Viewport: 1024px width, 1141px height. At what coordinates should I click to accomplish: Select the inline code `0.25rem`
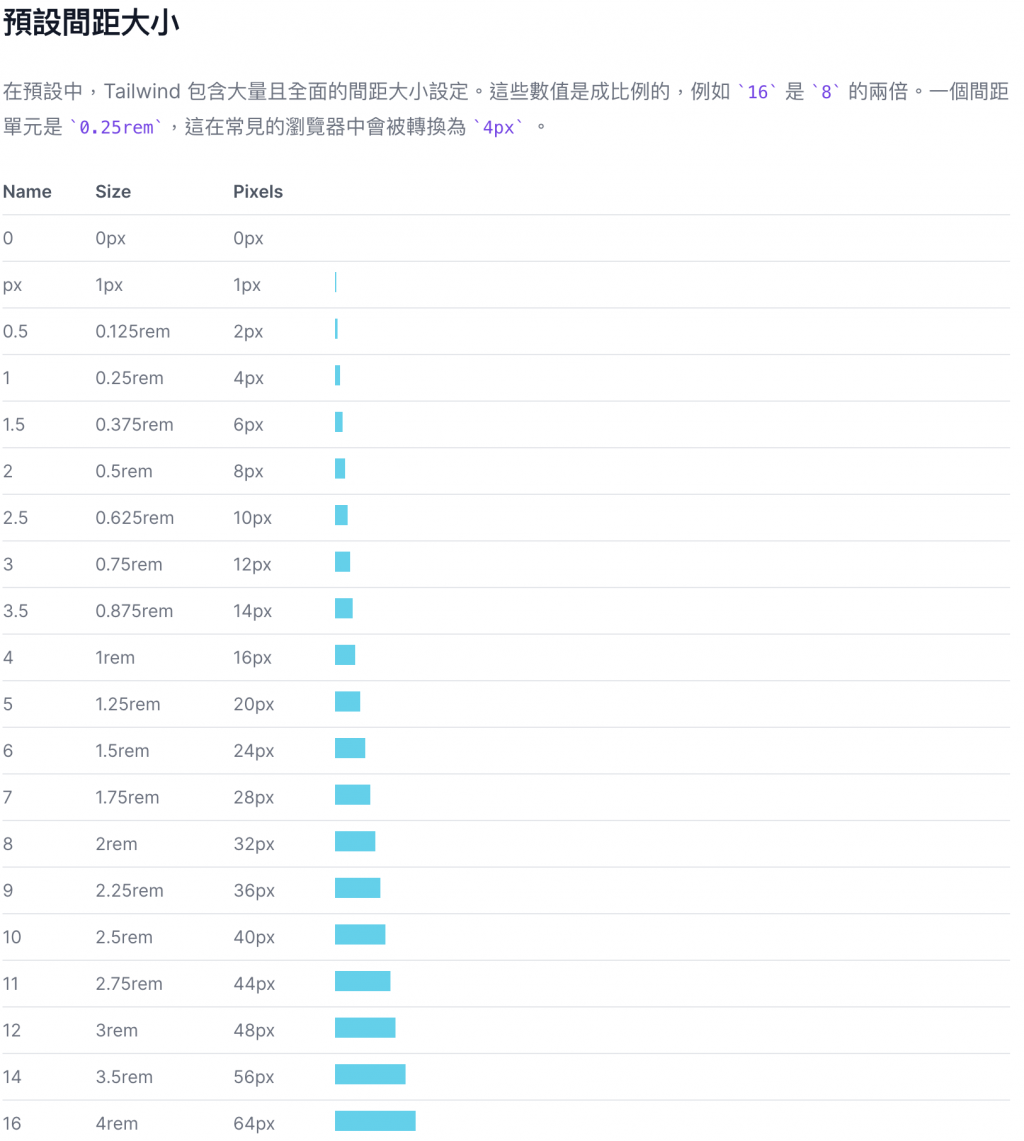(116, 127)
